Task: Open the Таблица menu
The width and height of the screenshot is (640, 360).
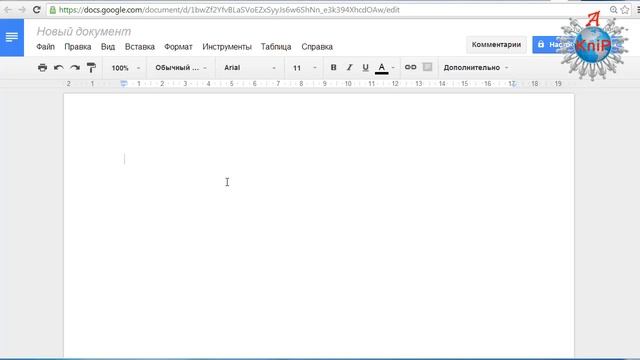Action: click(276, 47)
